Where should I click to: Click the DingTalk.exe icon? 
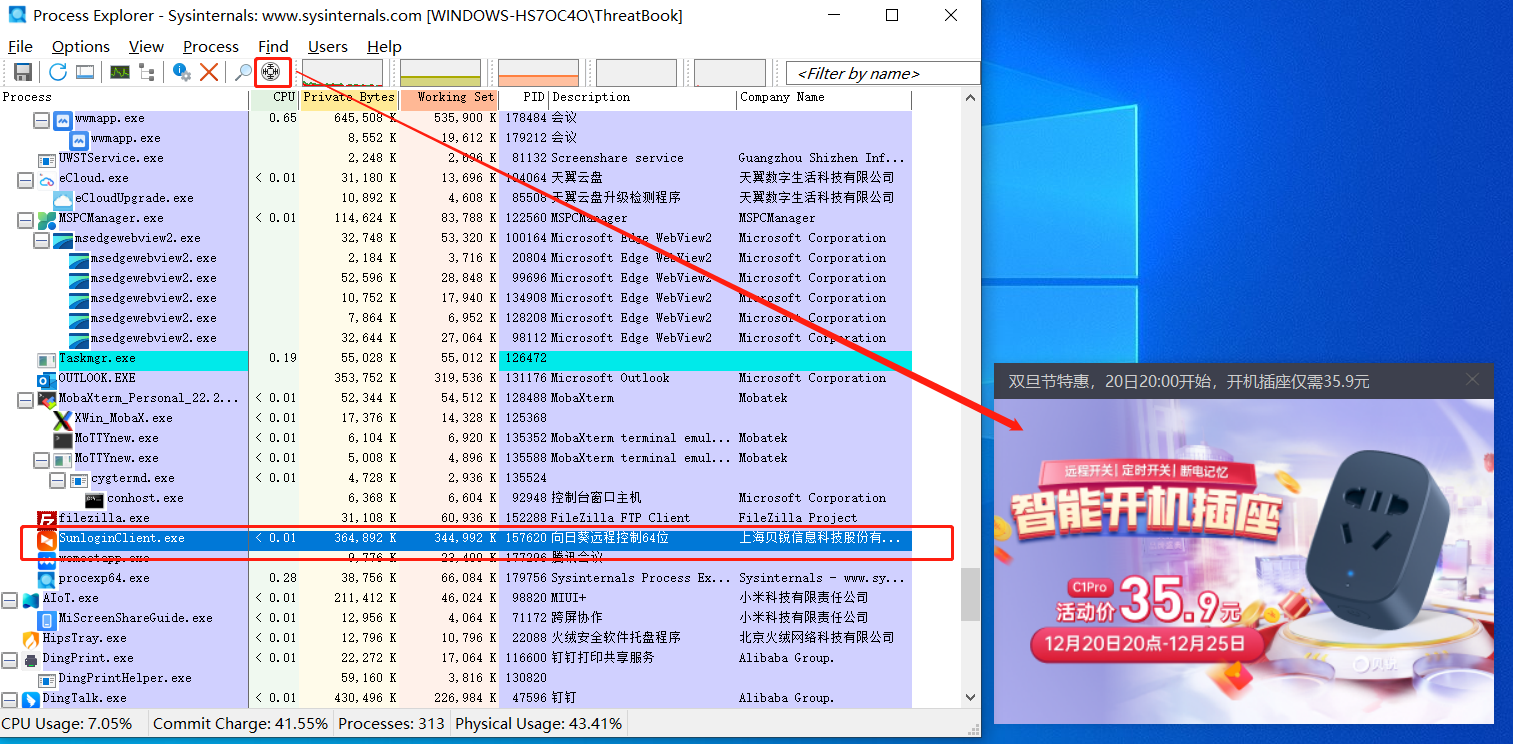coord(31,699)
